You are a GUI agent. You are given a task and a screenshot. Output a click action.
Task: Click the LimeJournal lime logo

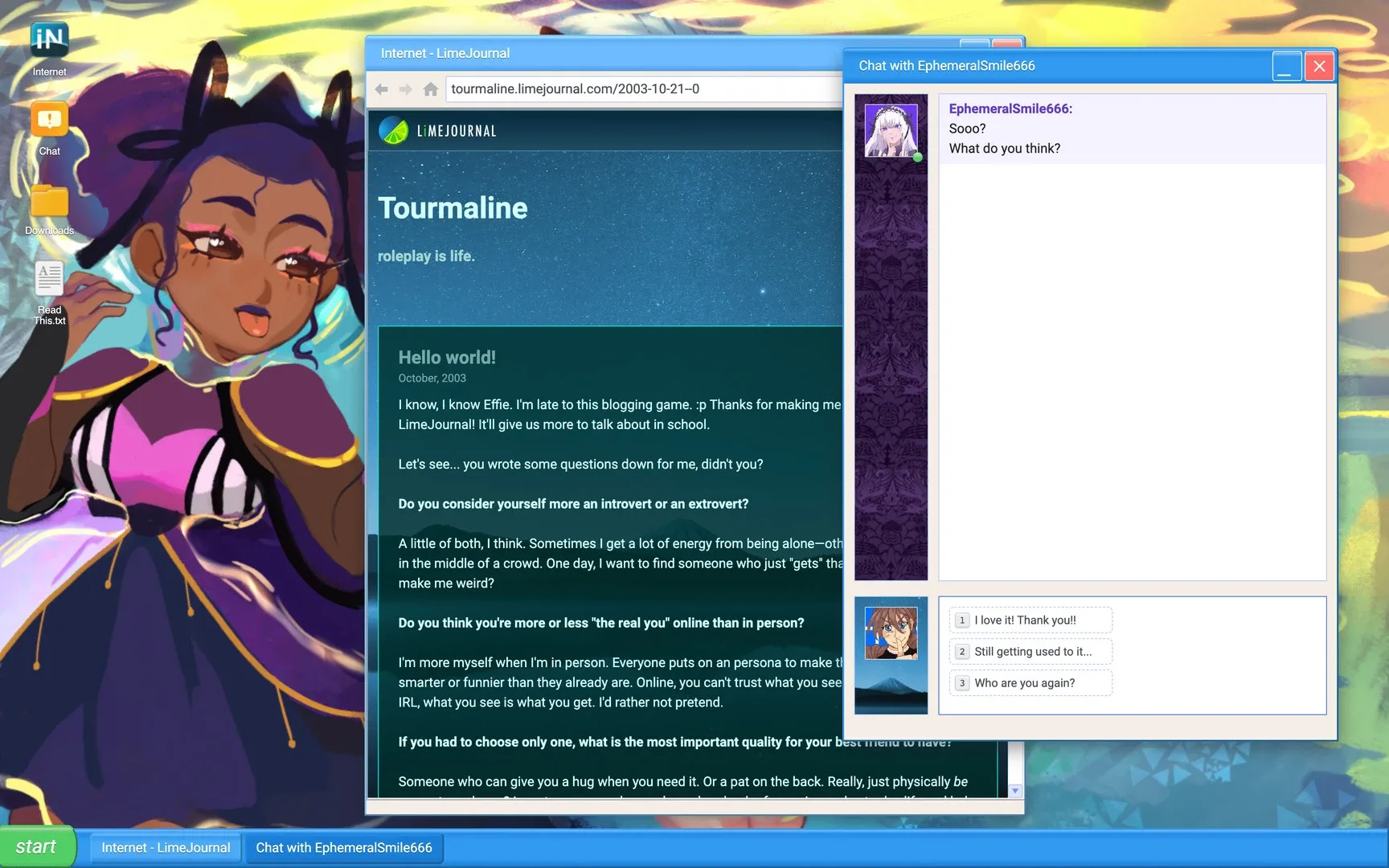click(x=393, y=130)
